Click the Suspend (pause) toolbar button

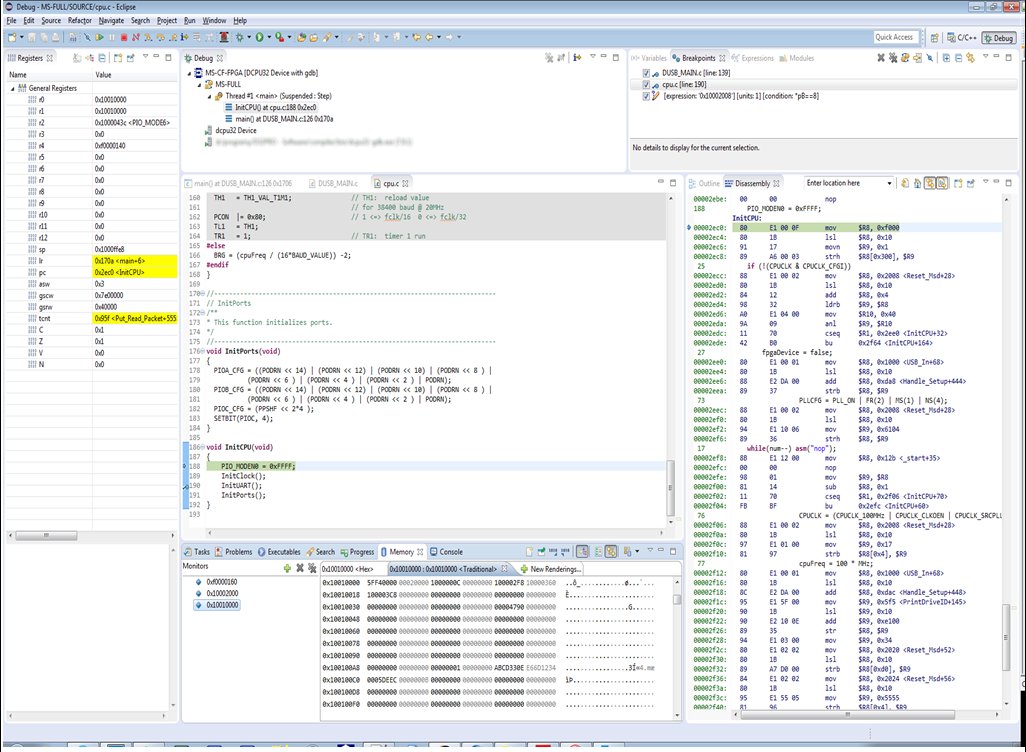pos(112,37)
